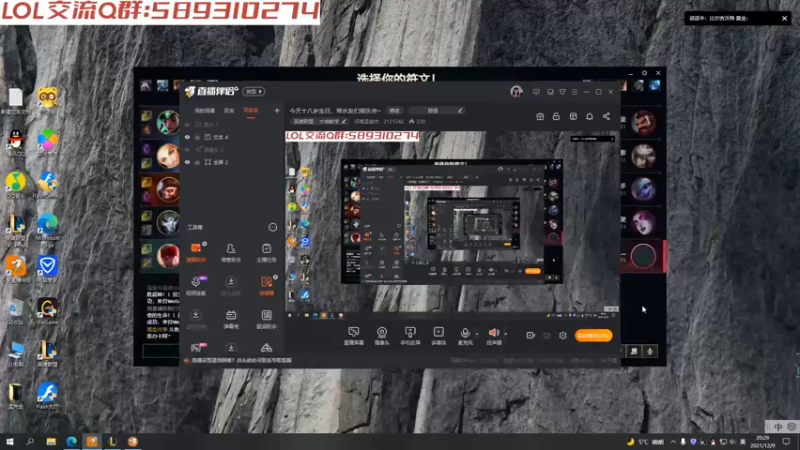Image resolution: width=800 pixels, height=450 pixels.
Task: Open the notification bell icon
Action: coord(589,116)
